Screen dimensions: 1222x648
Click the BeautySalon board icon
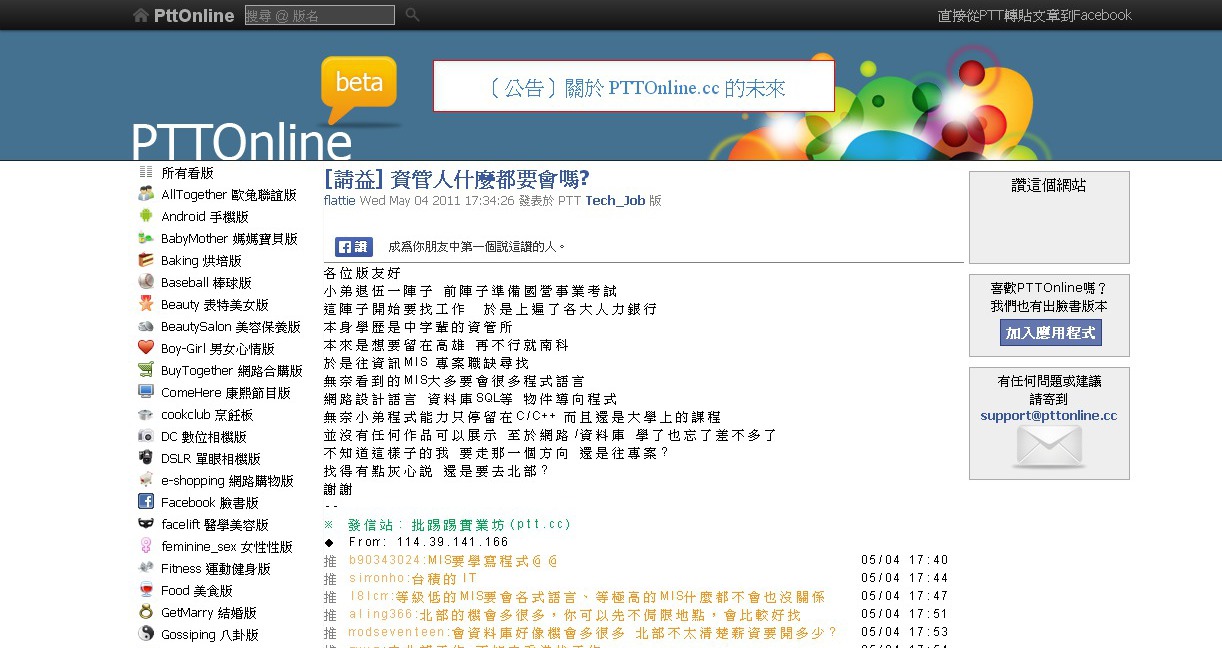(x=146, y=326)
